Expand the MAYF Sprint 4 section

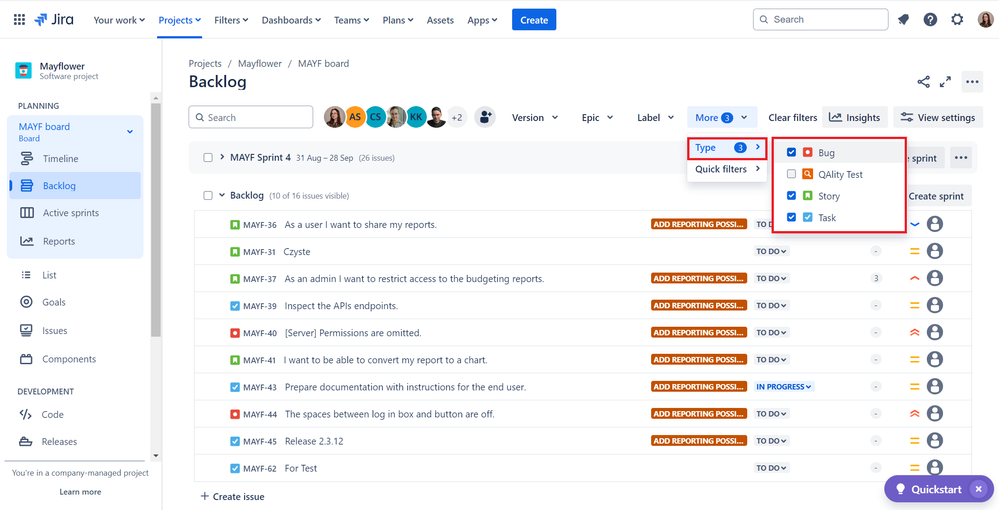(x=222, y=157)
